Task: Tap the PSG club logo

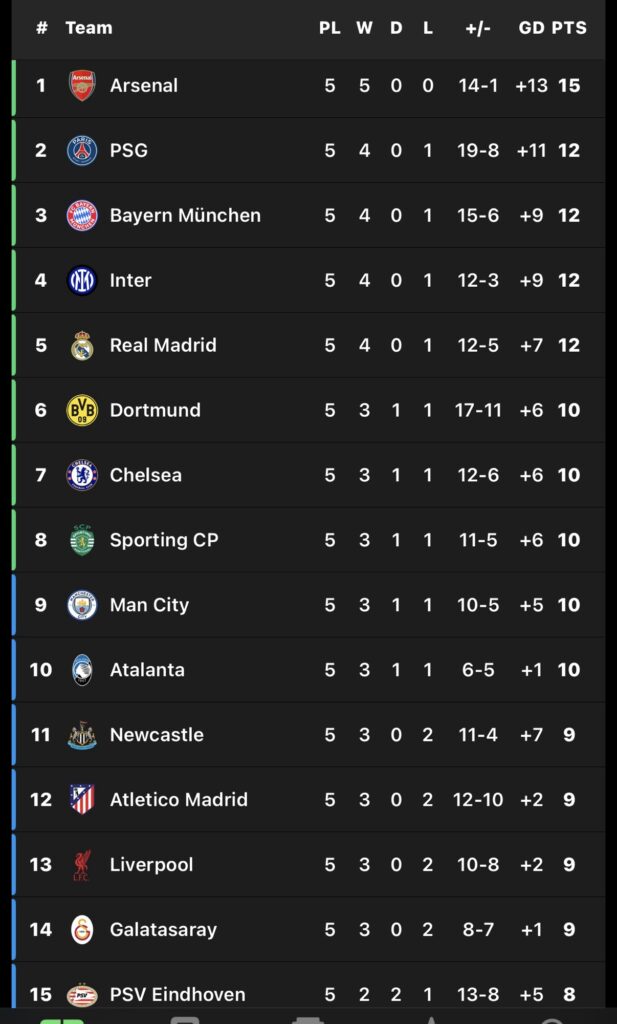Action: click(82, 151)
